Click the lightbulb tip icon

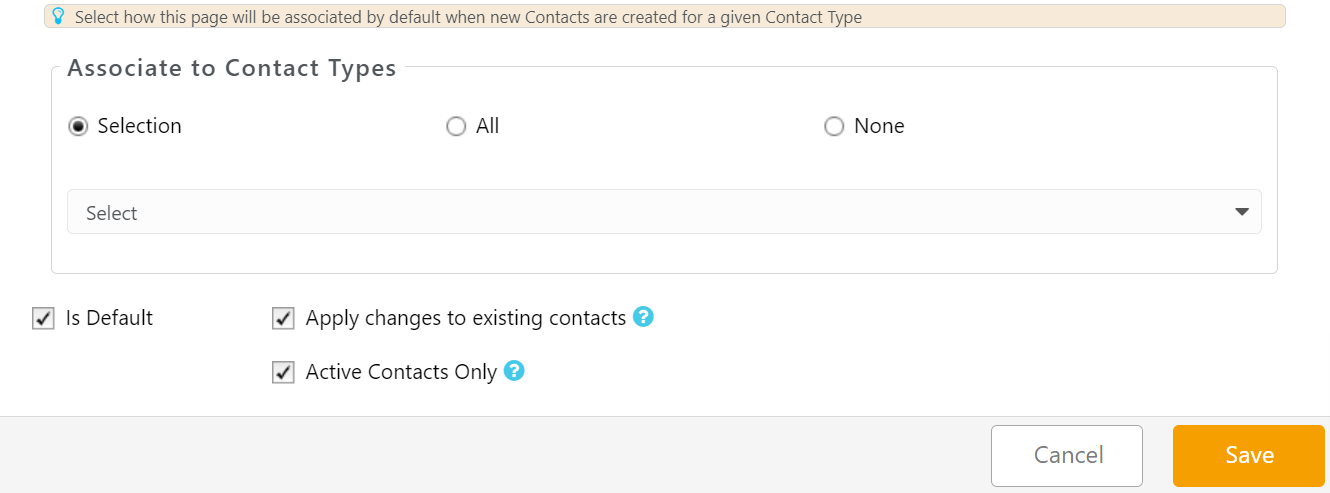[59, 17]
